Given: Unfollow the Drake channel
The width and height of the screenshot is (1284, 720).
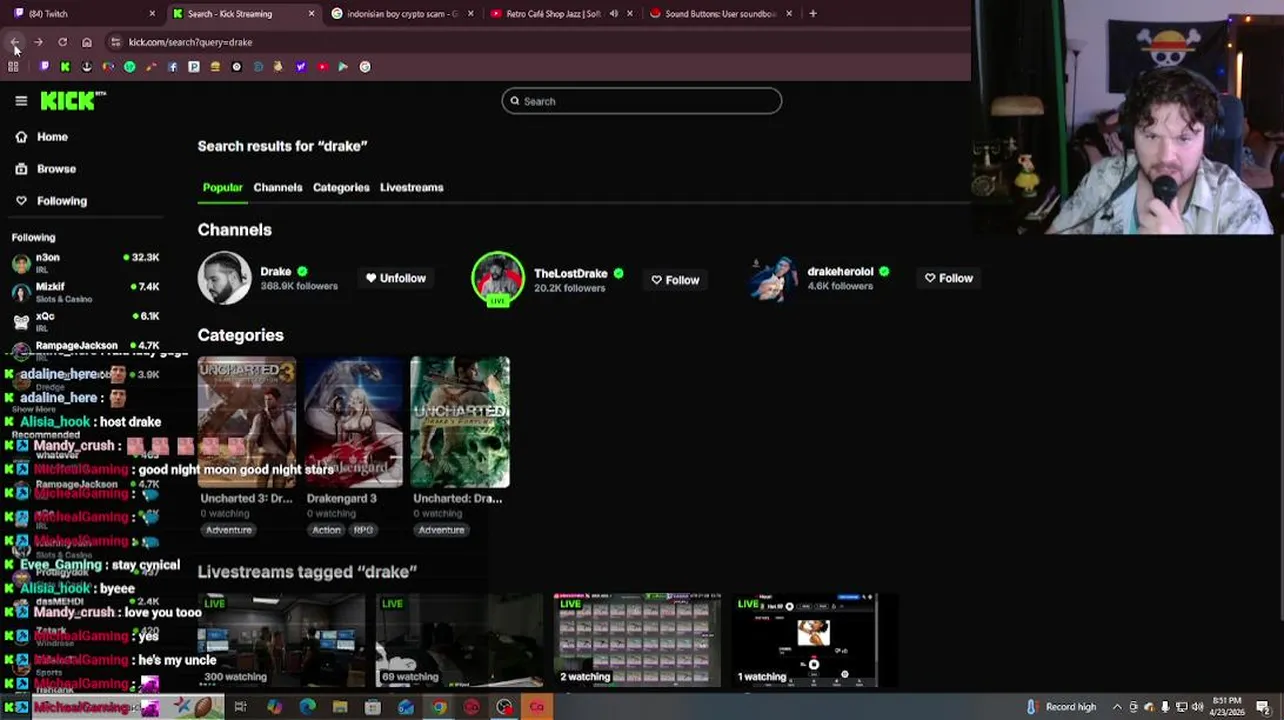Looking at the screenshot, I should [x=395, y=278].
